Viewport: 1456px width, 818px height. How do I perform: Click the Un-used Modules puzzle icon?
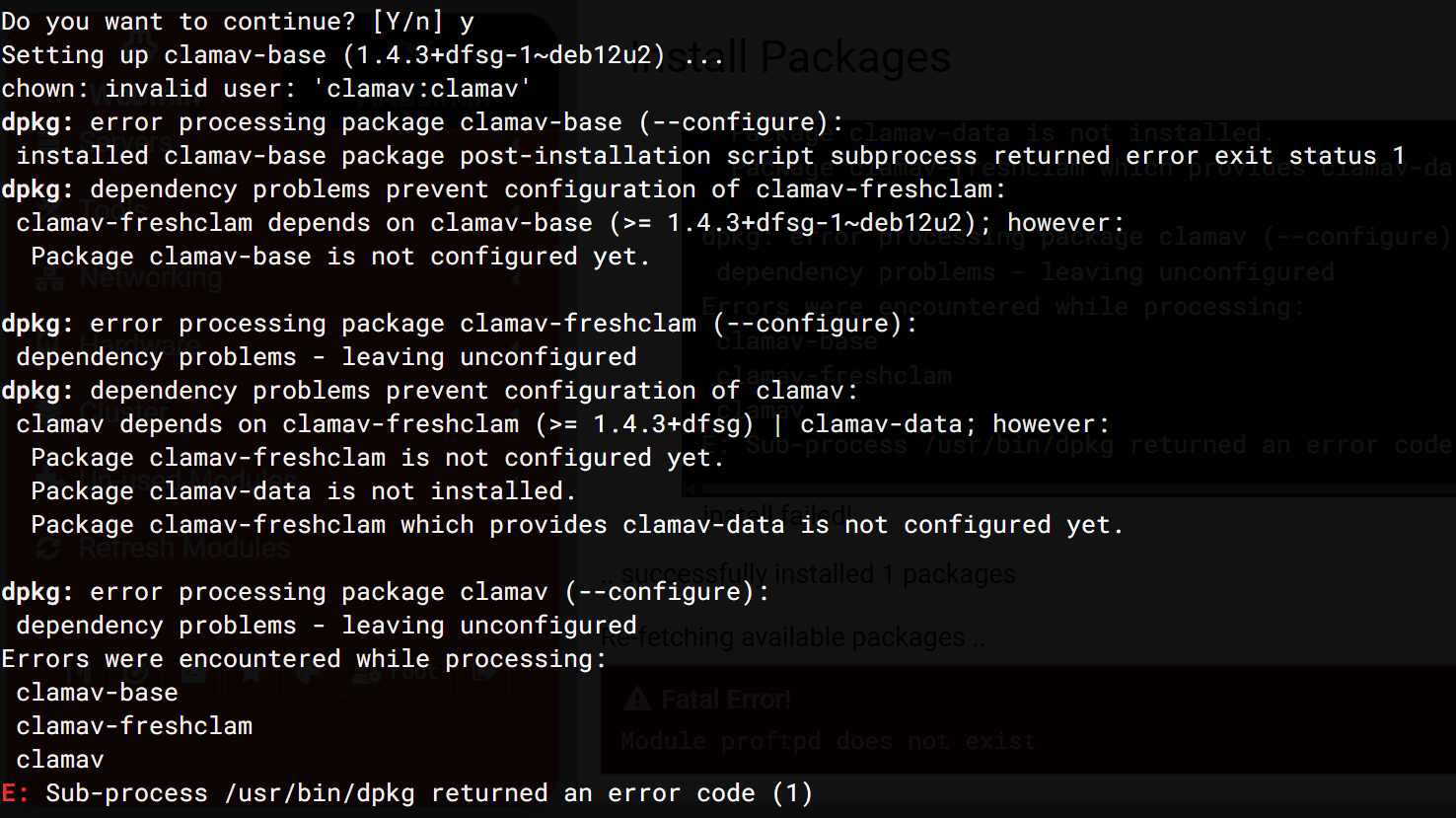click(48, 481)
